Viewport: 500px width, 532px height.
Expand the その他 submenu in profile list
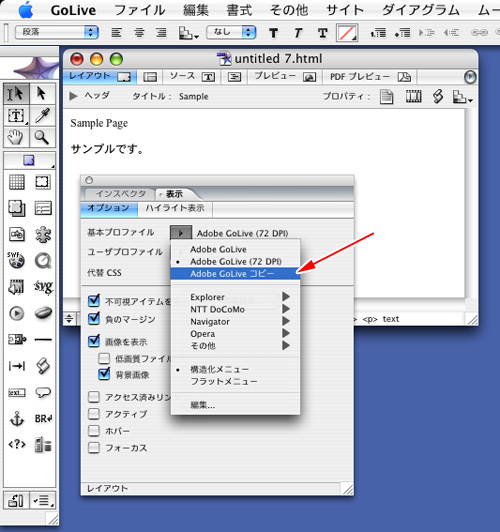coord(235,346)
